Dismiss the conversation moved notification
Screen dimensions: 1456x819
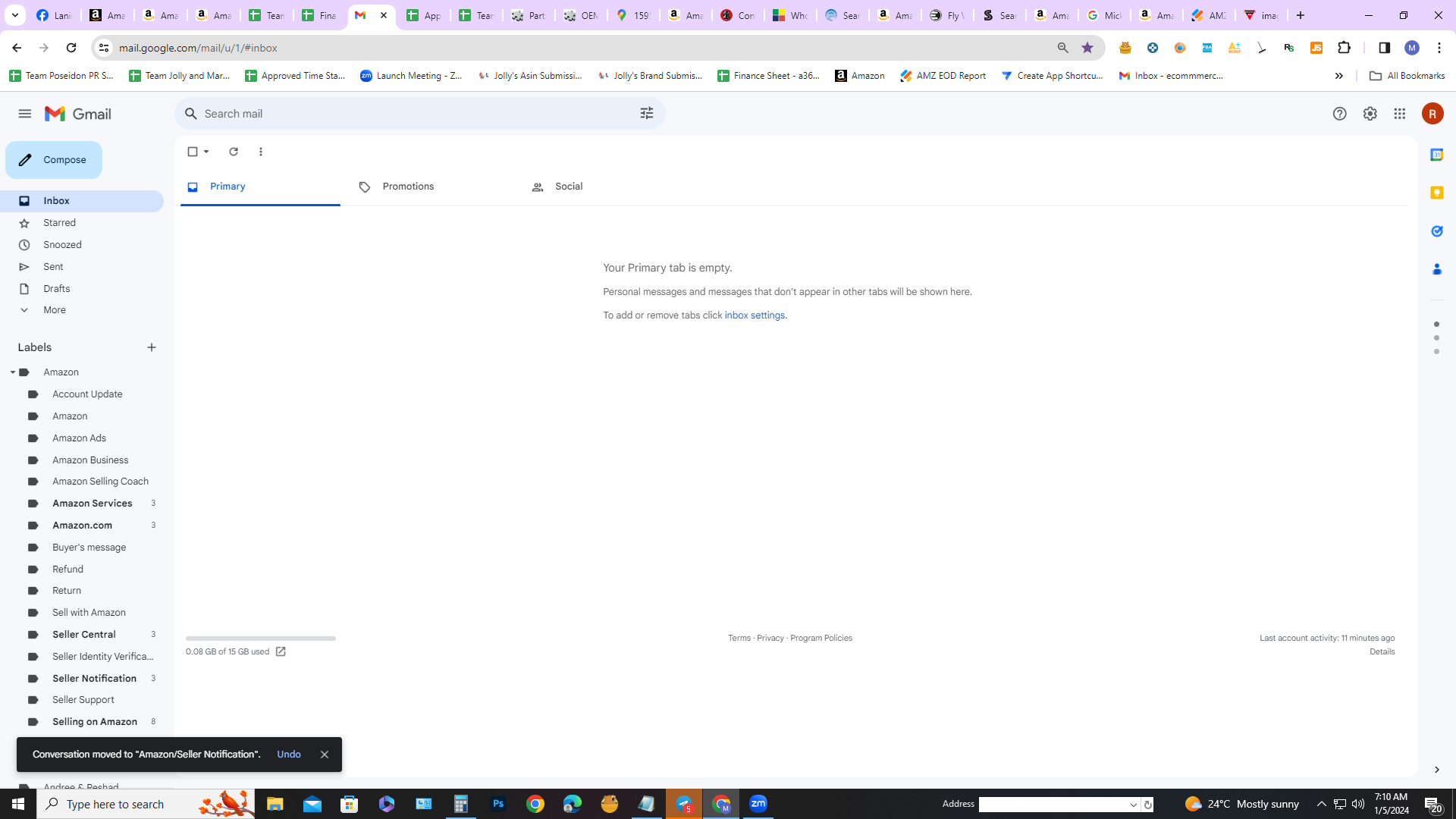(325, 755)
